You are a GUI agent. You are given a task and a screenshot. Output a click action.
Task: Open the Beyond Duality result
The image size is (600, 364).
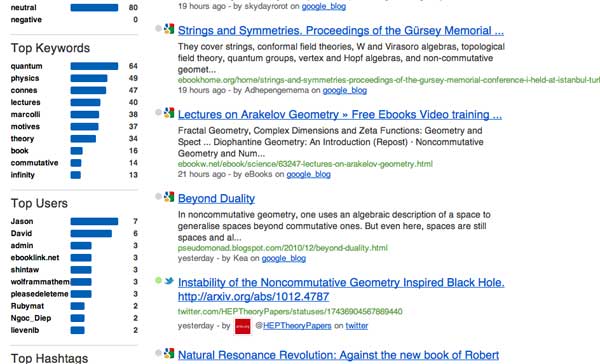216,198
